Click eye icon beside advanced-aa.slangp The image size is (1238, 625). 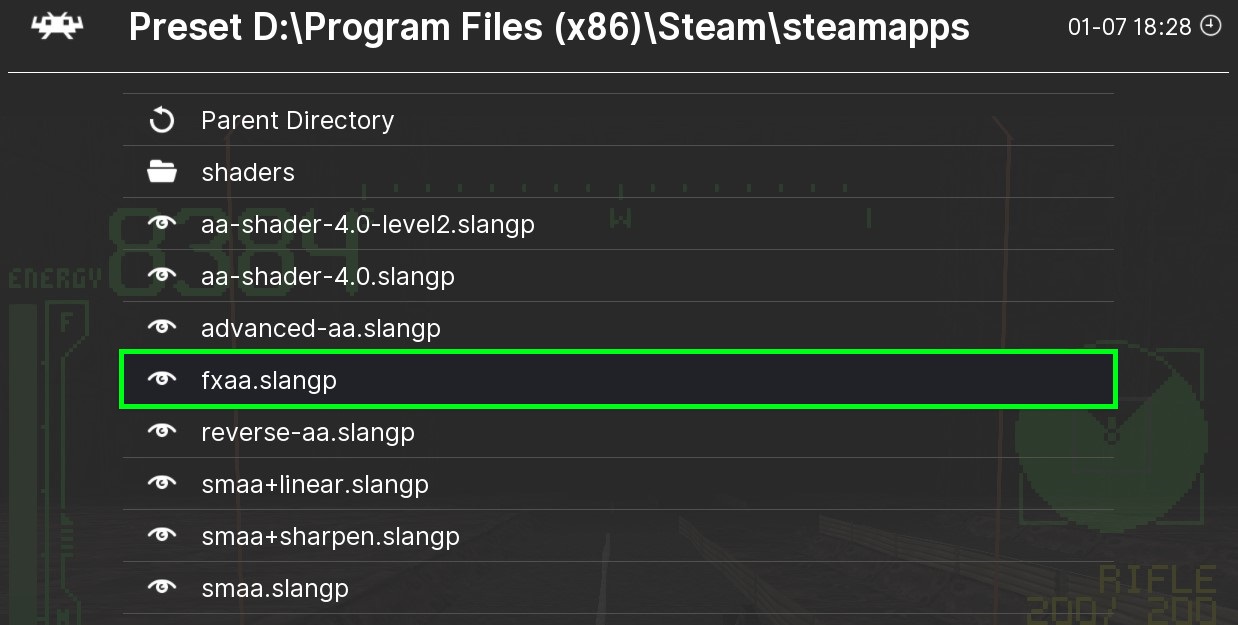[161, 328]
